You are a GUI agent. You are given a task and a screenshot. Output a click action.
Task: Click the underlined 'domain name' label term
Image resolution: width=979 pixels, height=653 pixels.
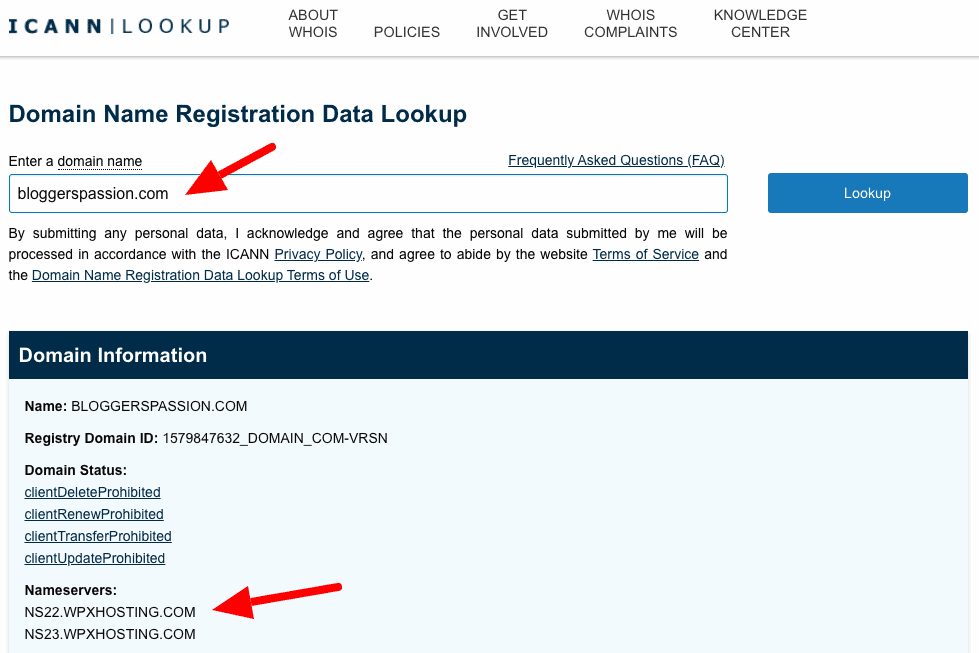coord(100,162)
